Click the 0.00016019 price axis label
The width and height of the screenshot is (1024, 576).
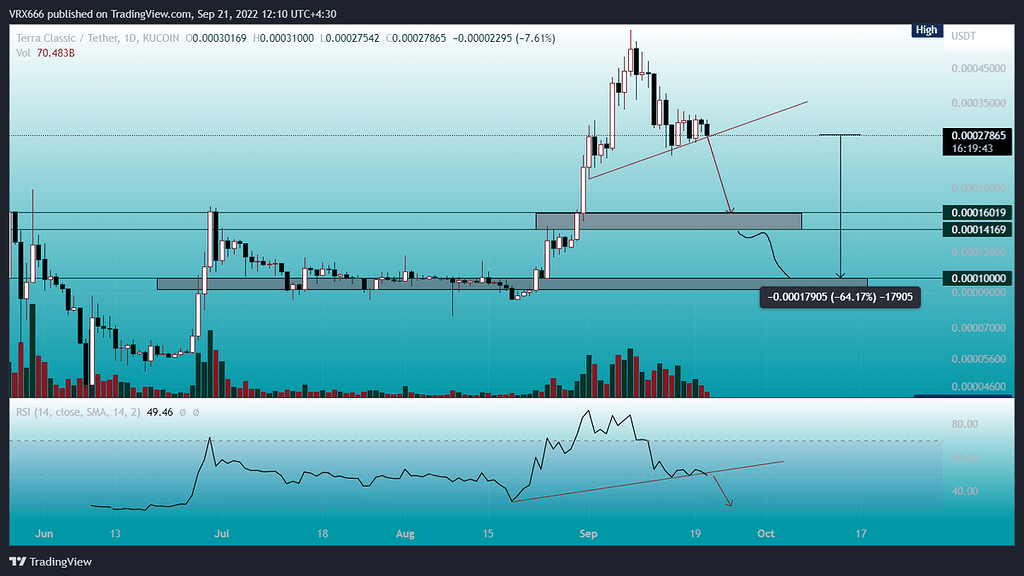point(981,212)
